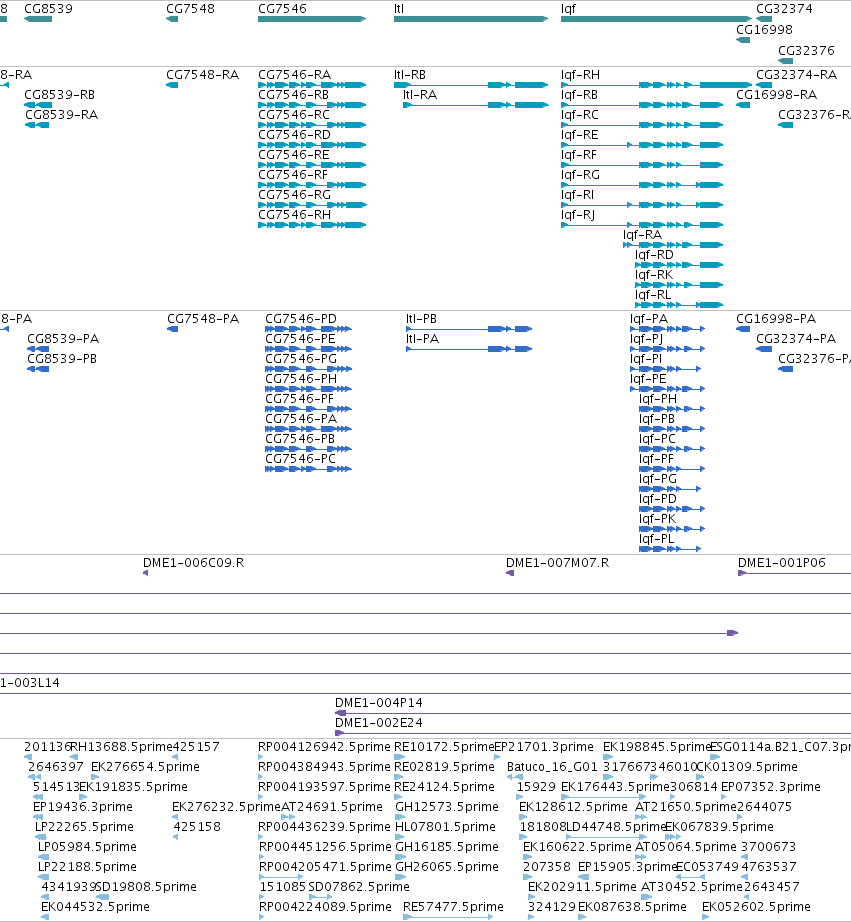The image size is (851, 922).
Task: Click protein CG7548-PA
Action: (203, 319)
